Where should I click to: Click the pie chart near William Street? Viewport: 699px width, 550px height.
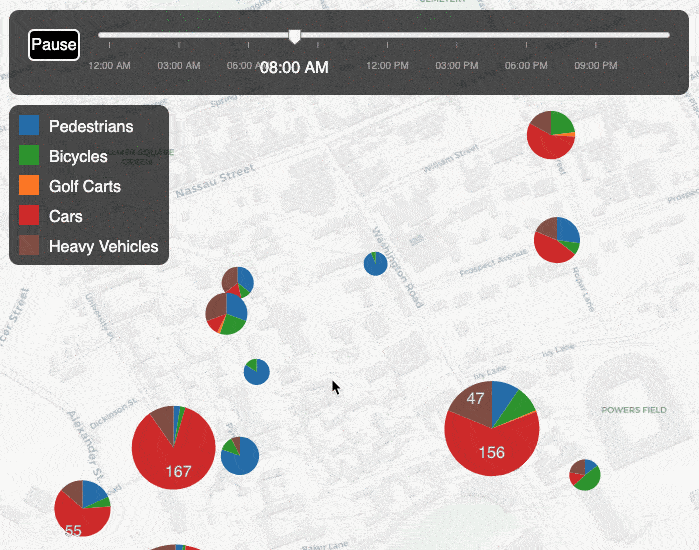[x=551, y=135]
